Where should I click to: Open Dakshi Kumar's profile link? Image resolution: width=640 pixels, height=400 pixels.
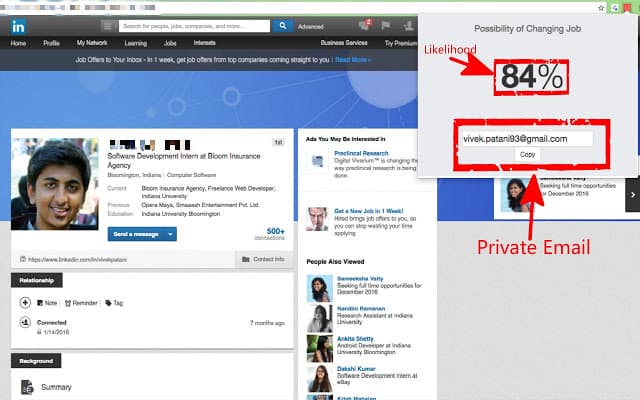point(356,369)
